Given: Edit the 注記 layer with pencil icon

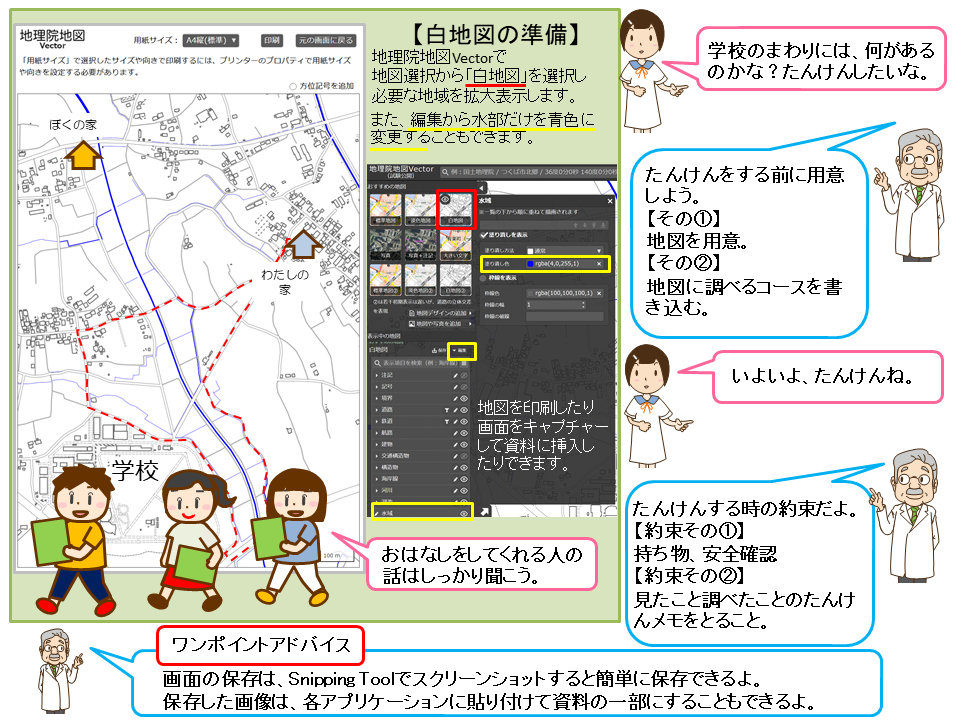Looking at the screenshot, I should click(456, 375).
